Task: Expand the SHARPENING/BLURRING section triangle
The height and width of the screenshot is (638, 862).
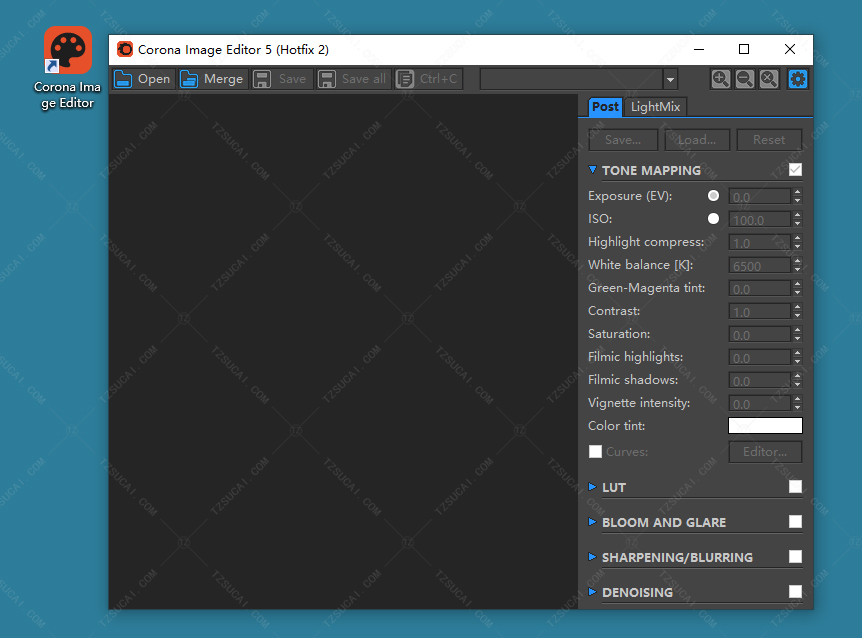Action: tap(592, 557)
